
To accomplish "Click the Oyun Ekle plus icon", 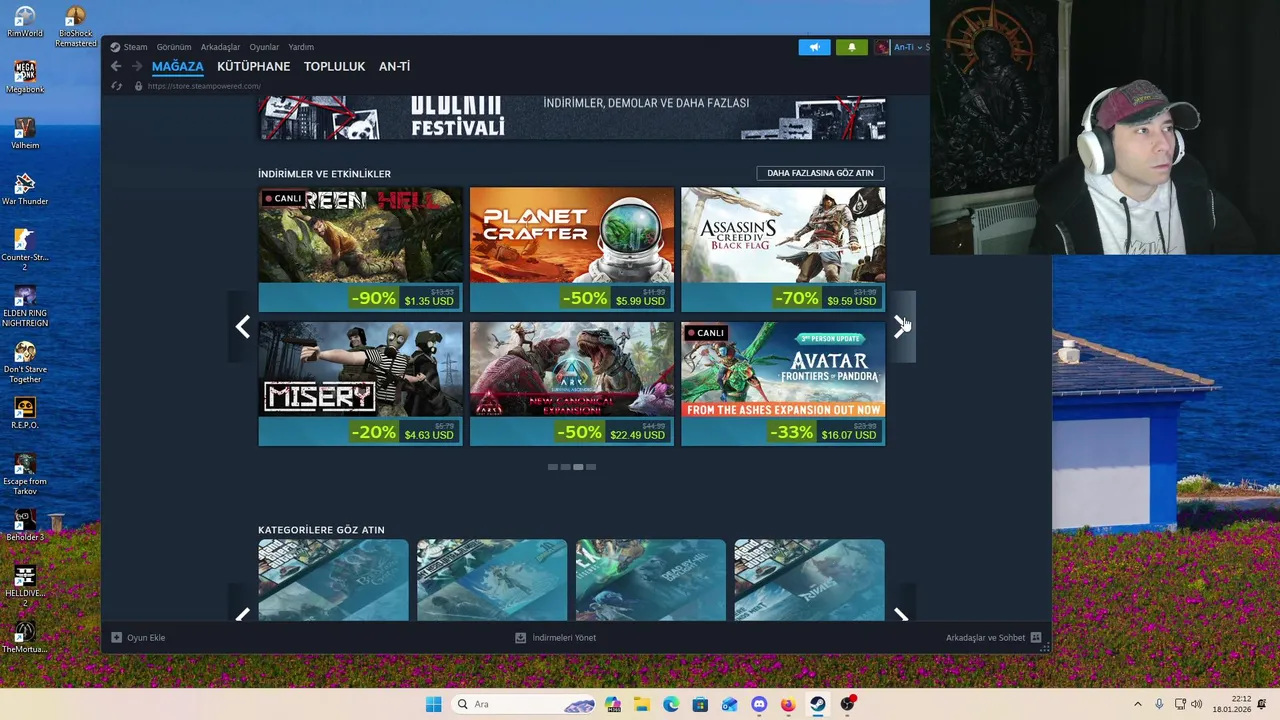I will tap(116, 637).
